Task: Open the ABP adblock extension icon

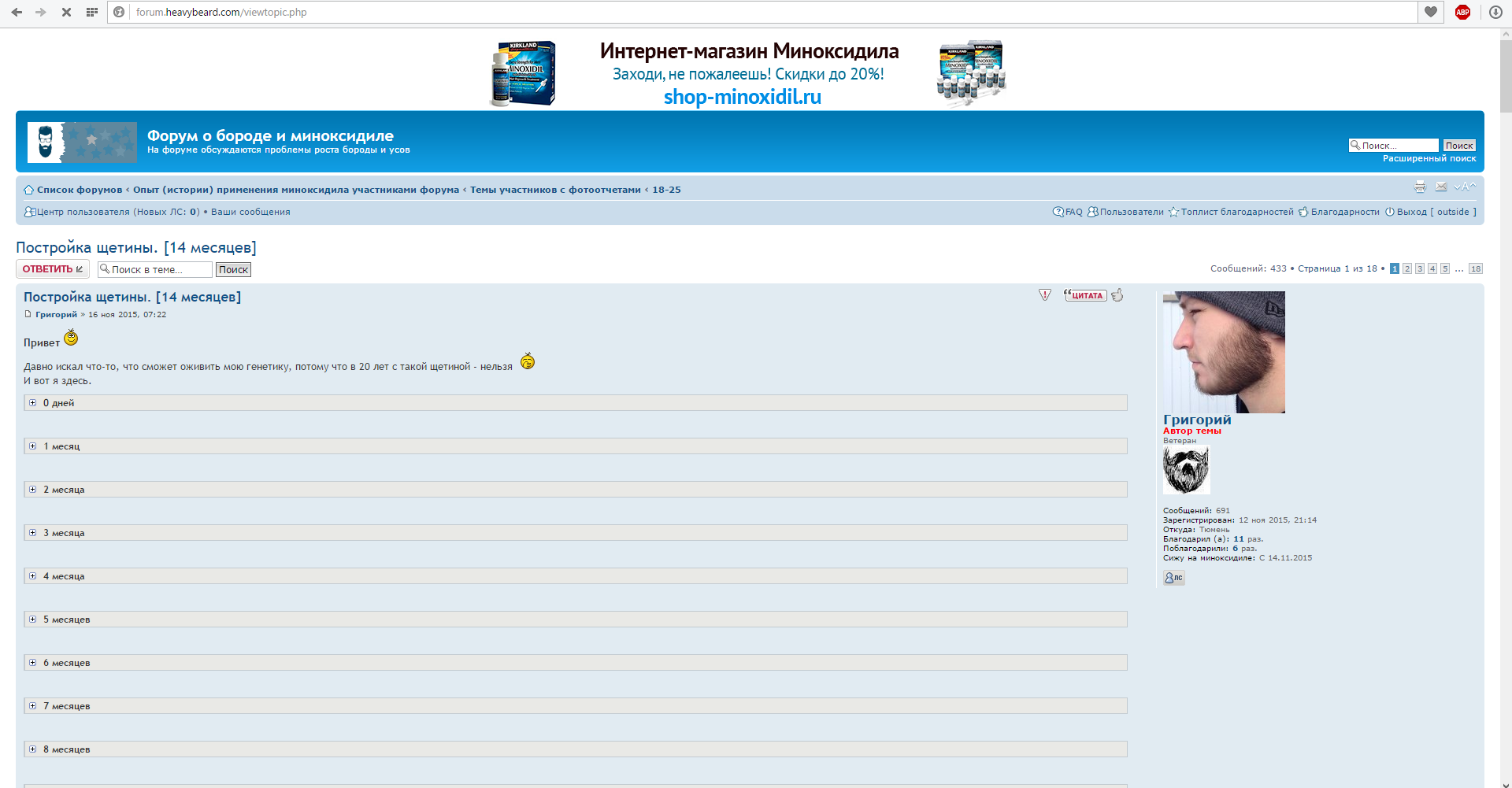Action: [x=1462, y=12]
